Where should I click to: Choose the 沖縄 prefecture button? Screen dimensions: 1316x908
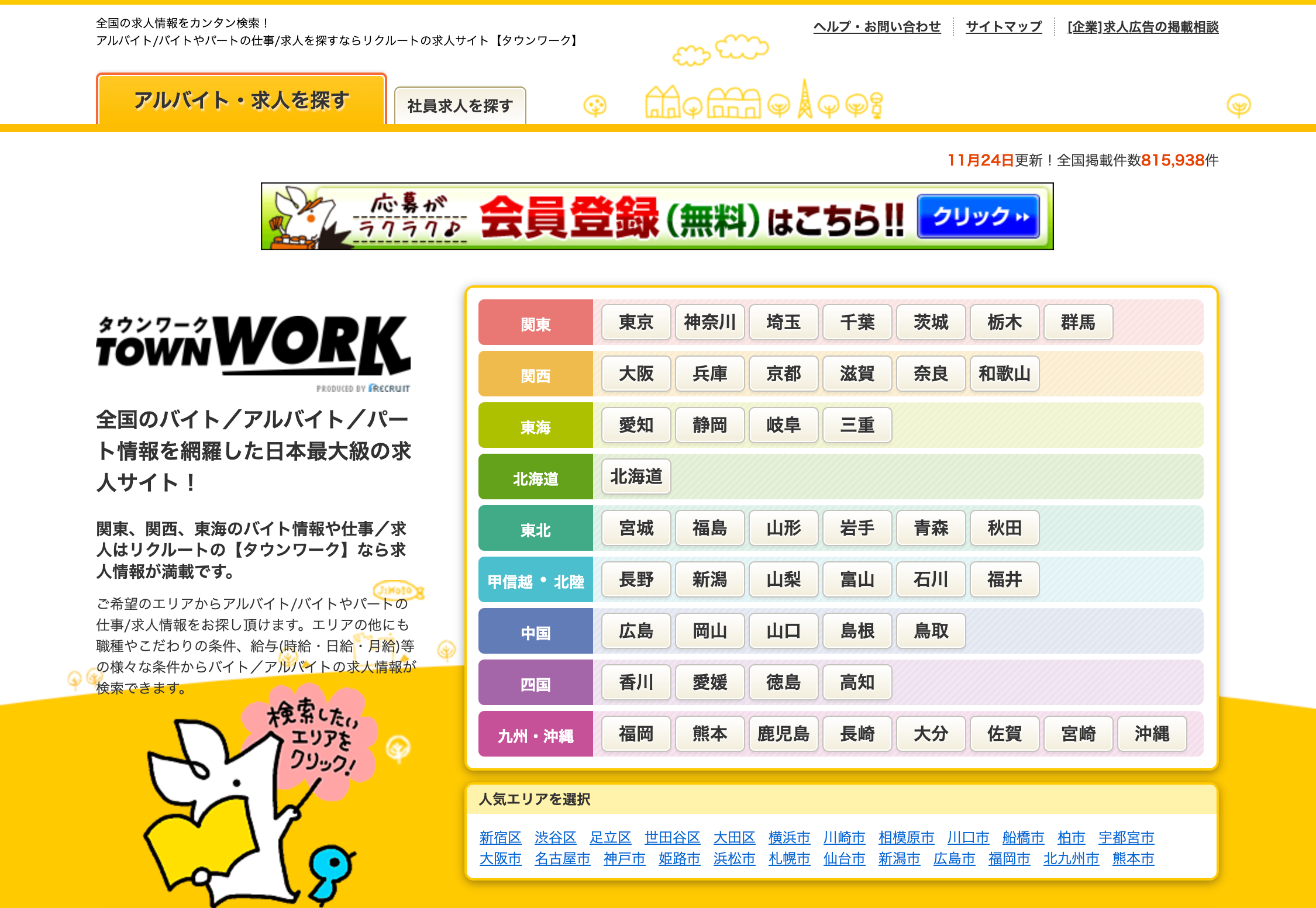coord(1151,734)
